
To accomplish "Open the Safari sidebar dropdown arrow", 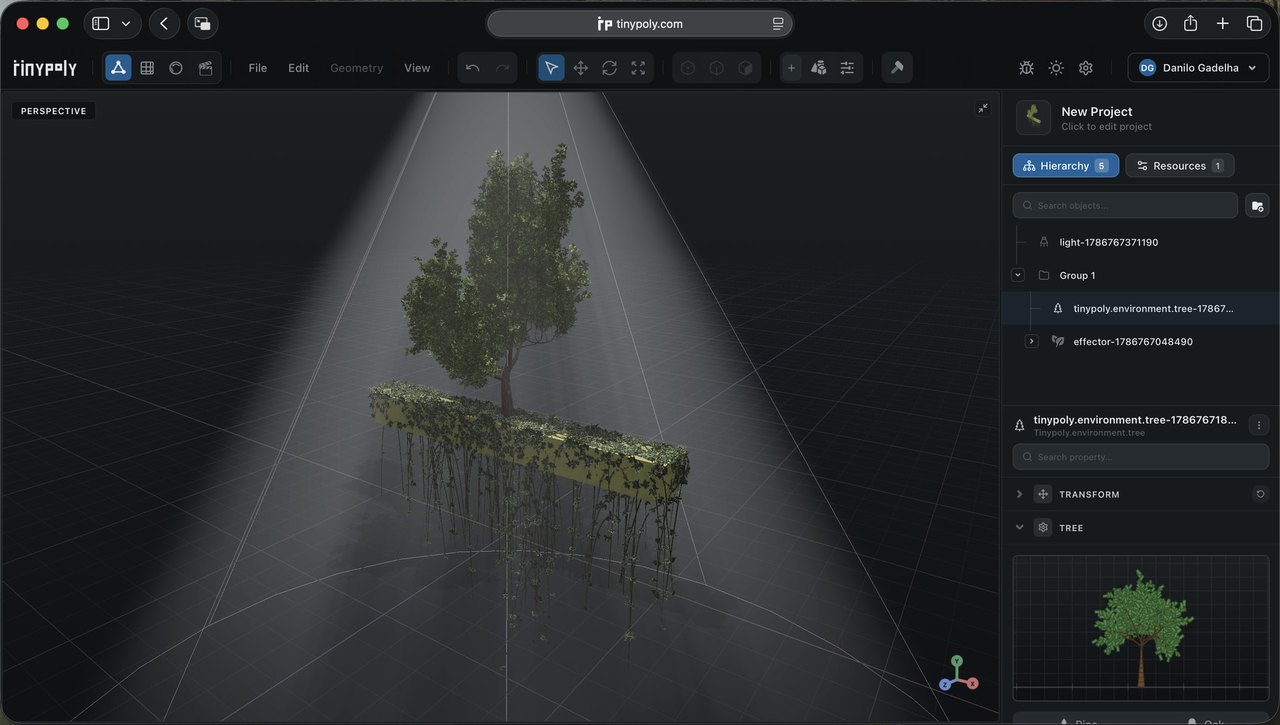I will click(126, 23).
